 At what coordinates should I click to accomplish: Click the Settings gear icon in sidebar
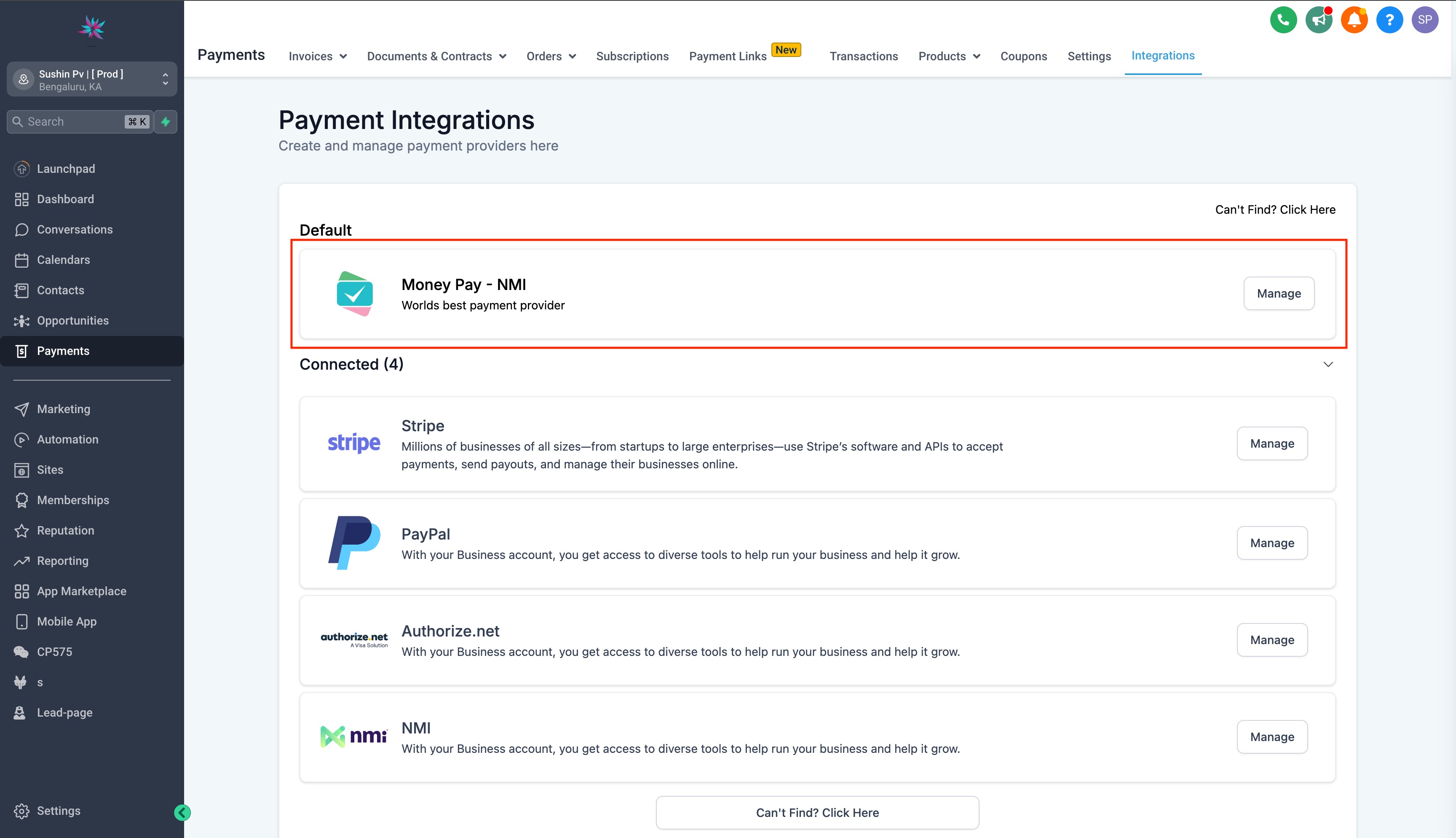point(22,811)
